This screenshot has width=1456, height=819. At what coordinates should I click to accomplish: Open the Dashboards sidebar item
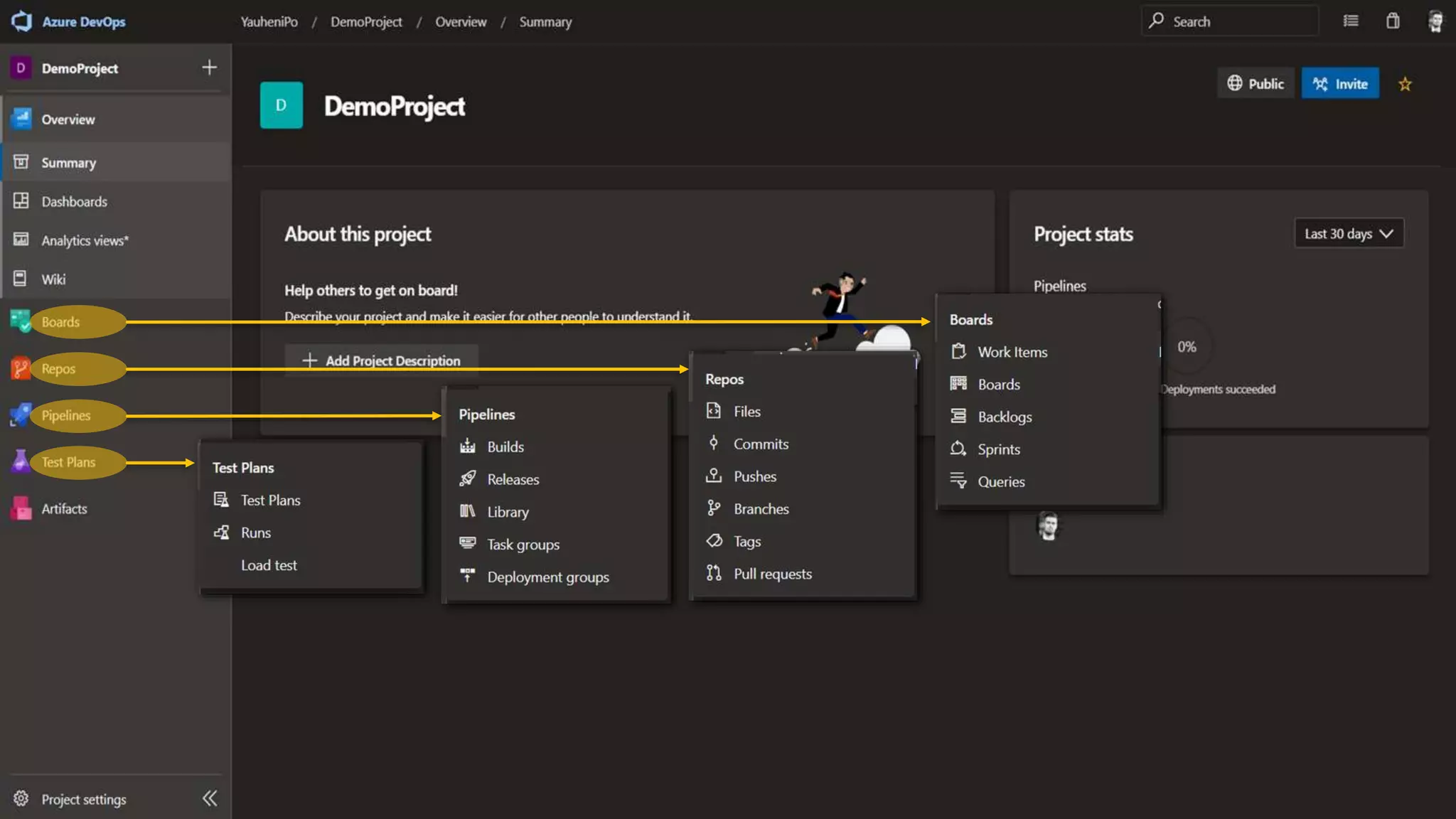click(74, 201)
